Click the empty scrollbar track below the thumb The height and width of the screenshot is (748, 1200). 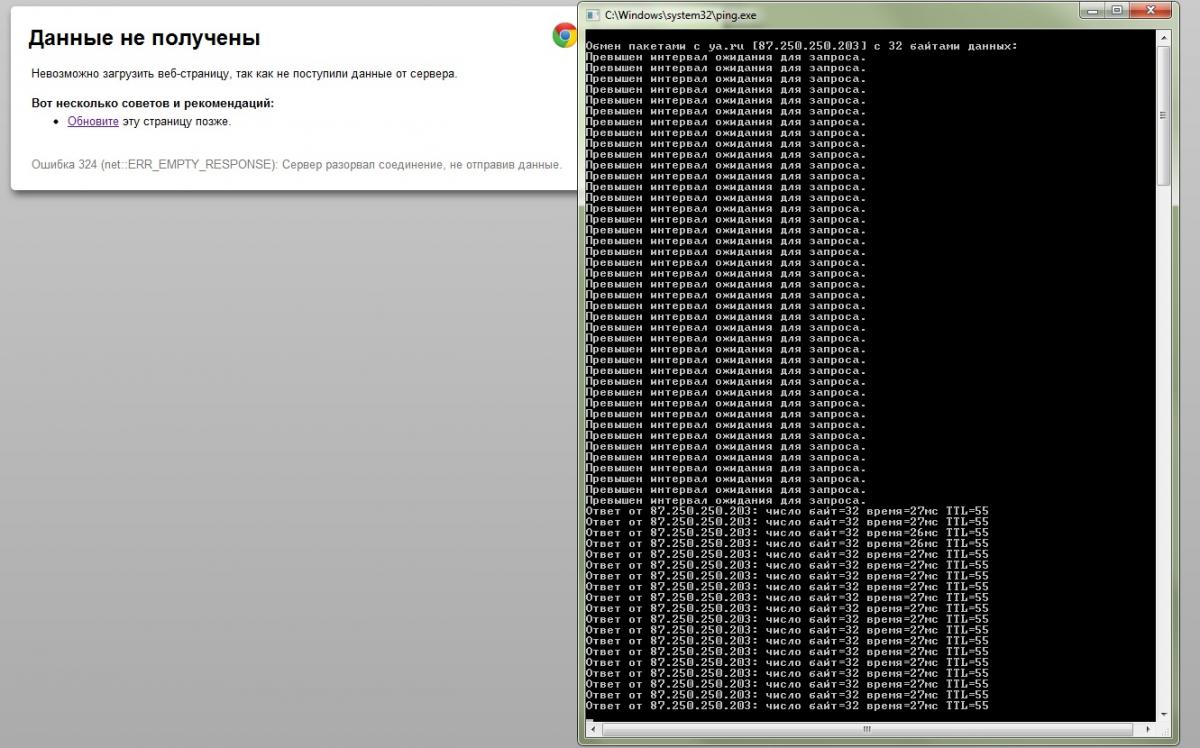(x=1163, y=445)
